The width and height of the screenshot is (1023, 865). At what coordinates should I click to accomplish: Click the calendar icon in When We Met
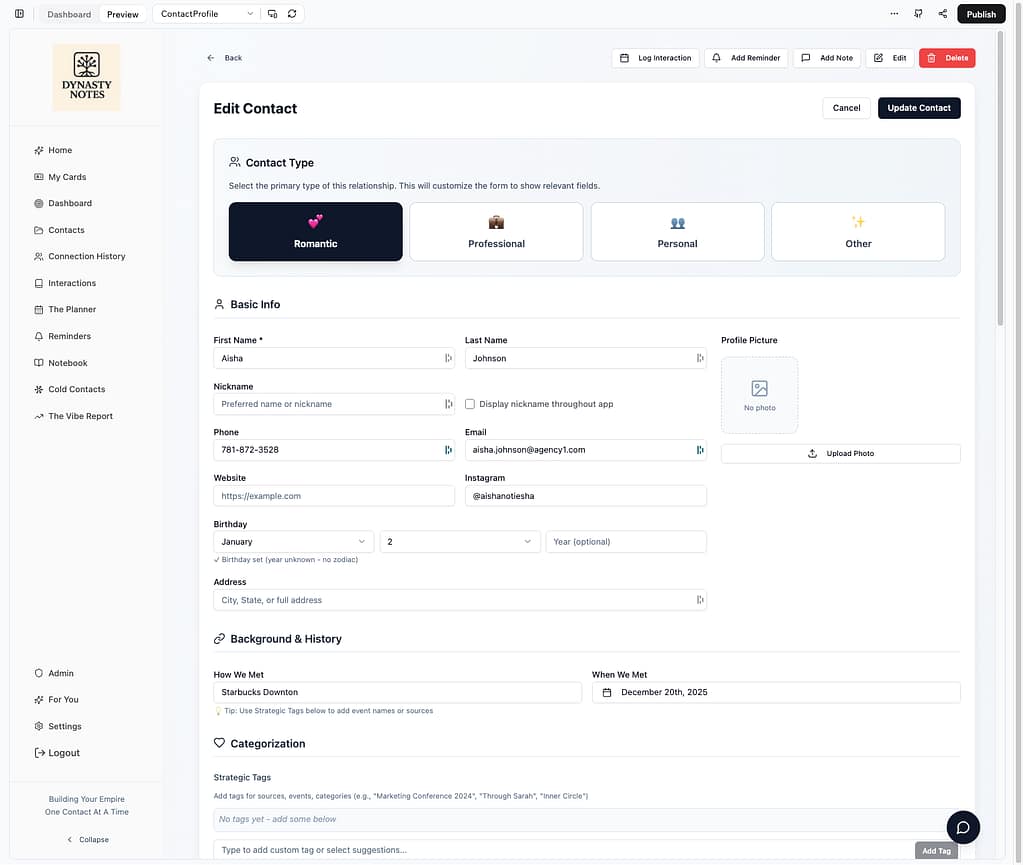[606, 692]
